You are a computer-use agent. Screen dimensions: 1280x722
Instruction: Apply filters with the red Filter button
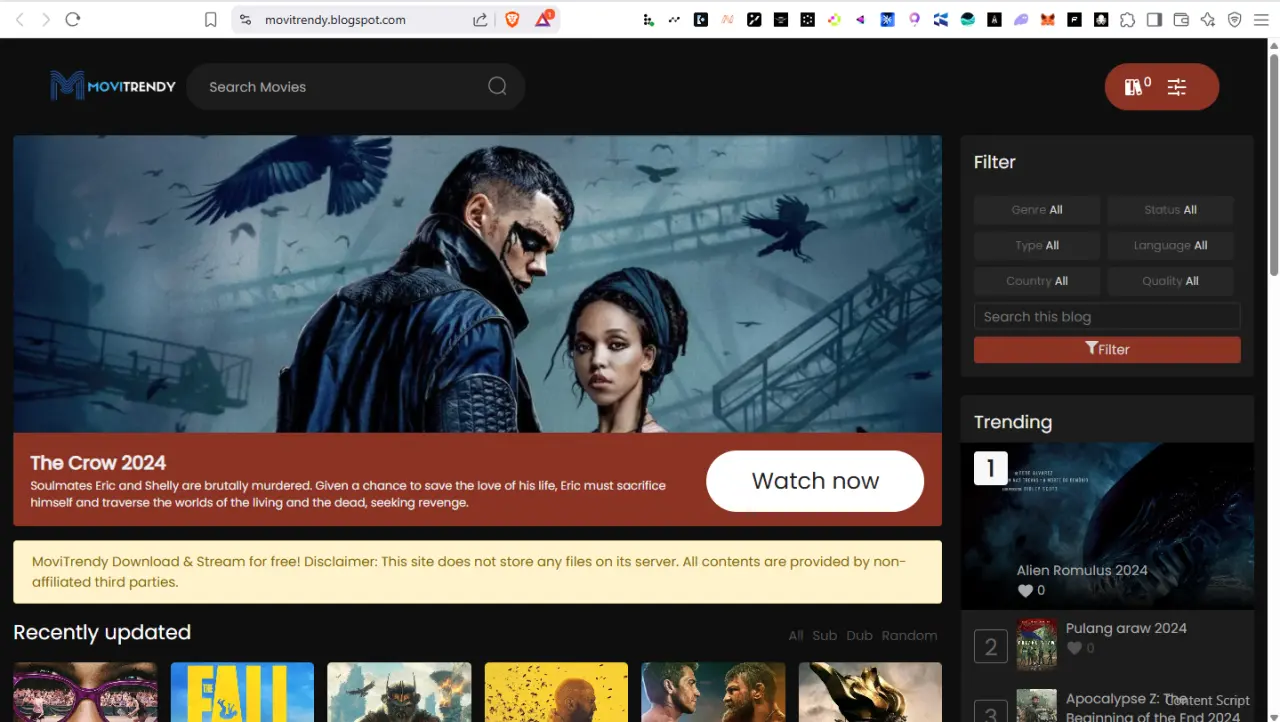tap(1107, 349)
